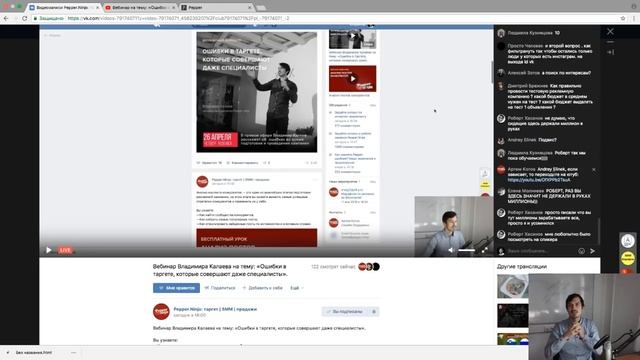This screenshot has height=360, width=640.
Task: Click the scrollbar of the shared page in the video
Action: pos(492,72)
